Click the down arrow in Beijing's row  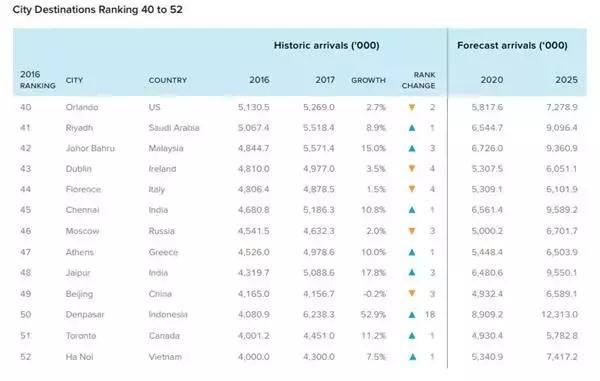coord(412,293)
